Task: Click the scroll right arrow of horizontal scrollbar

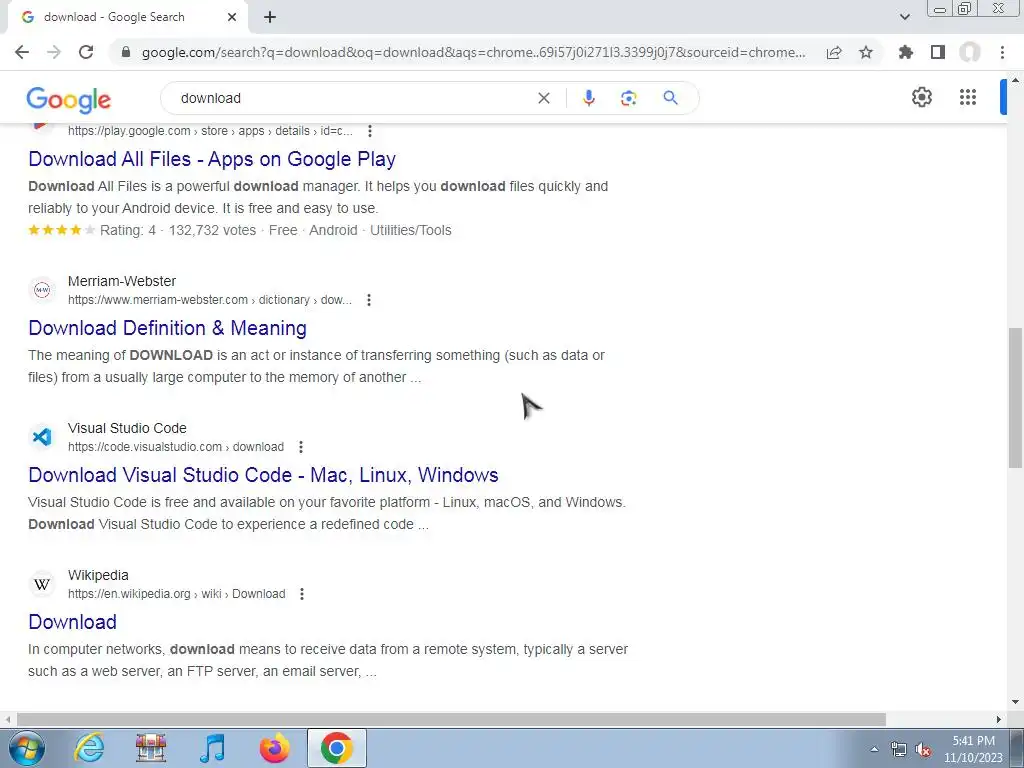Action: click(999, 719)
